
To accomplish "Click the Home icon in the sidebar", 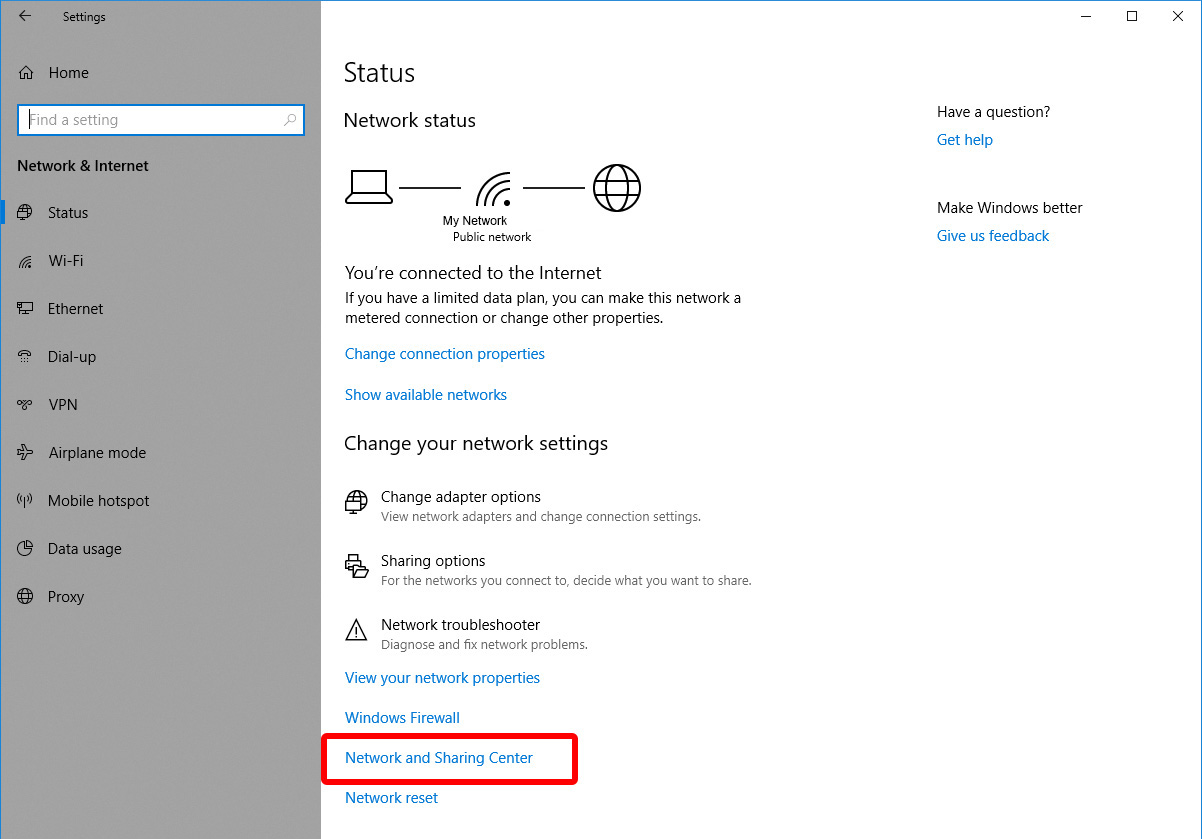I will click(x=26, y=72).
